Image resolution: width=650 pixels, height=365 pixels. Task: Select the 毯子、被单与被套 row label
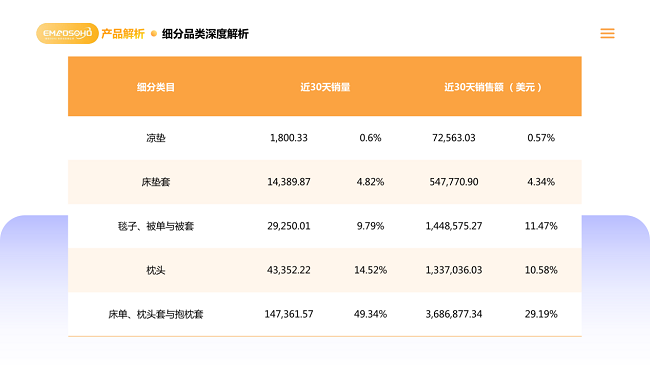pyautogui.click(x=156, y=226)
